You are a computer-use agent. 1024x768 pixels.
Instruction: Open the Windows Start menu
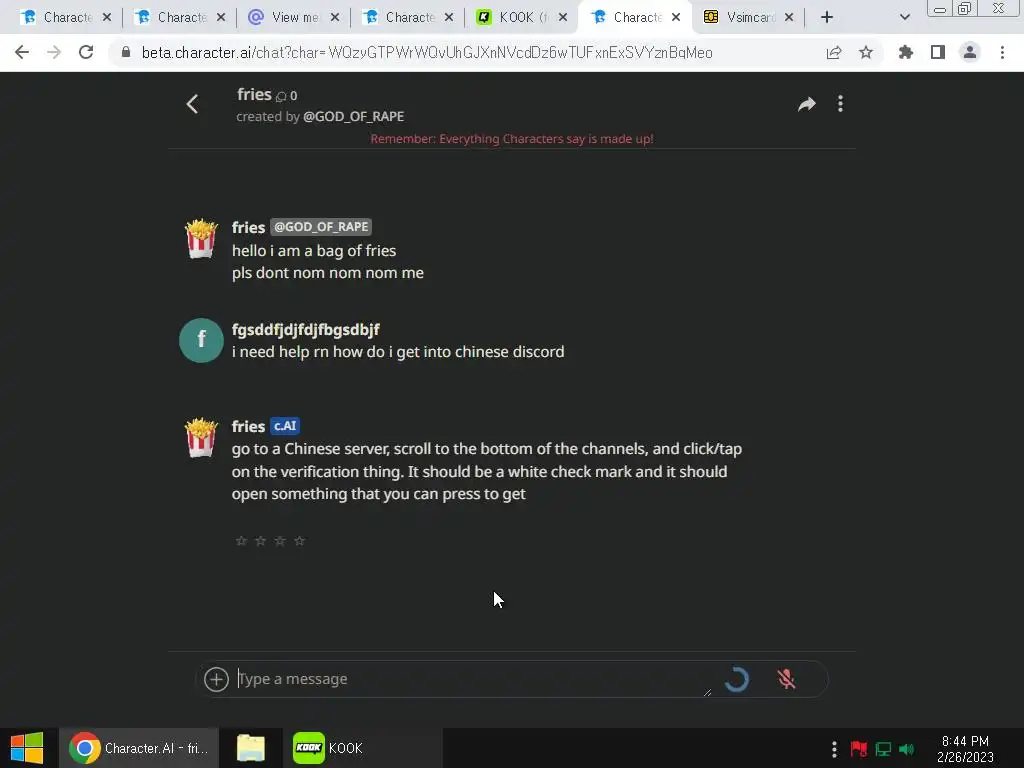tap(27, 748)
